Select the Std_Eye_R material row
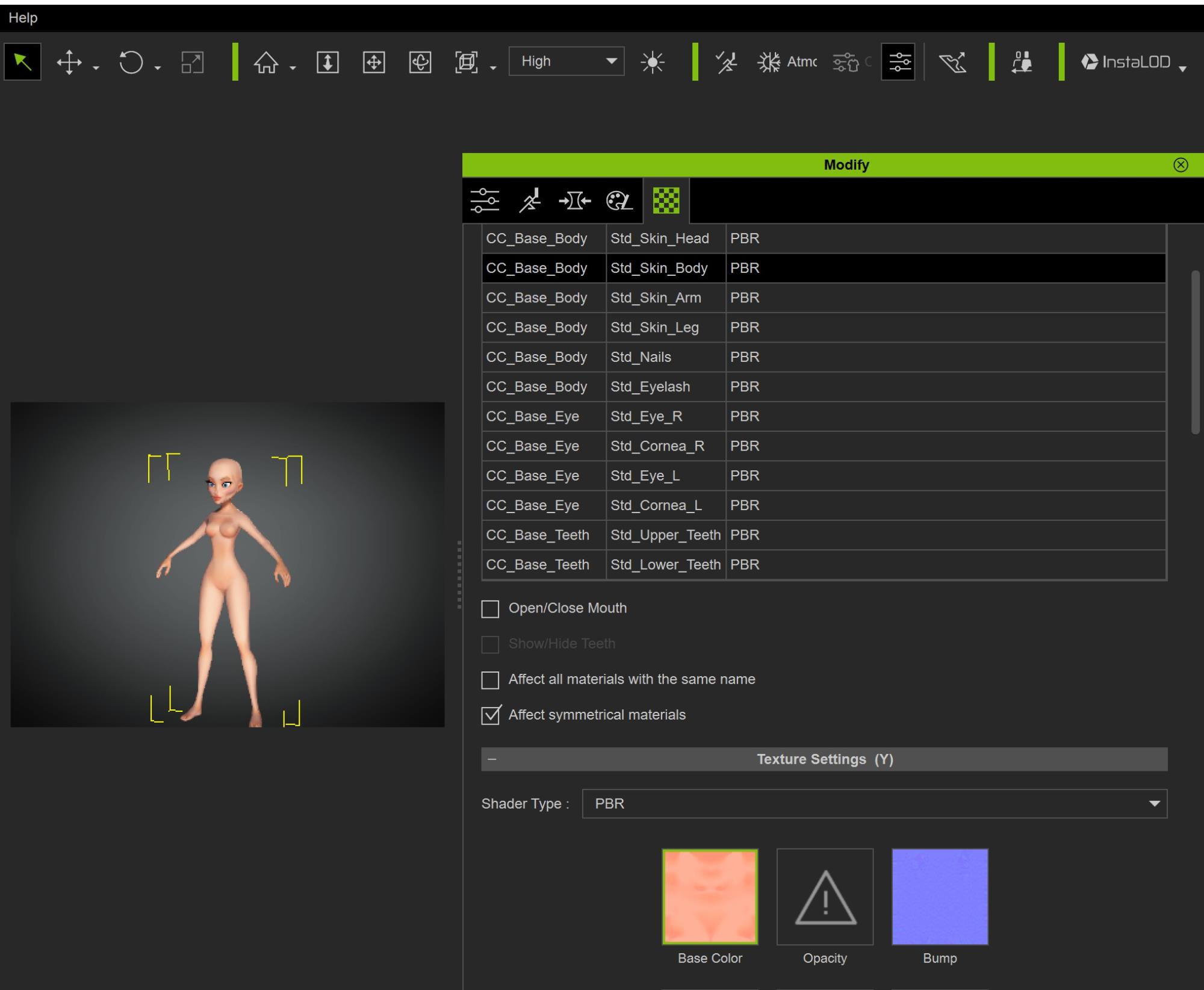The width and height of the screenshot is (1204, 990). pyautogui.click(x=824, y=416)
